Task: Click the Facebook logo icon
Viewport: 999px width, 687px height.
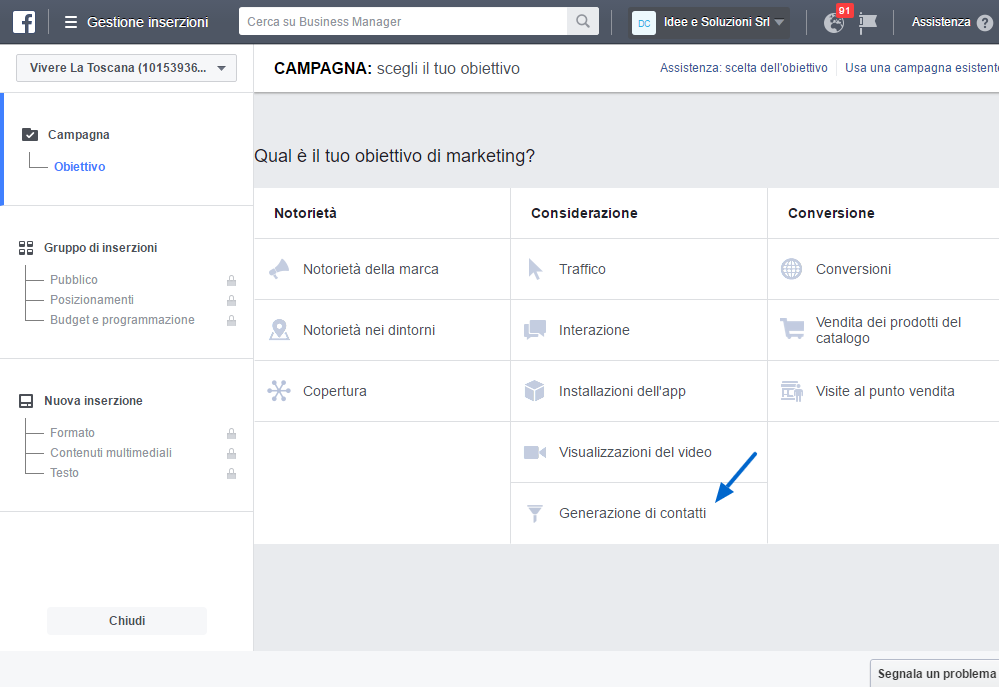Action: pyautogui.click(x=24, y=22)
